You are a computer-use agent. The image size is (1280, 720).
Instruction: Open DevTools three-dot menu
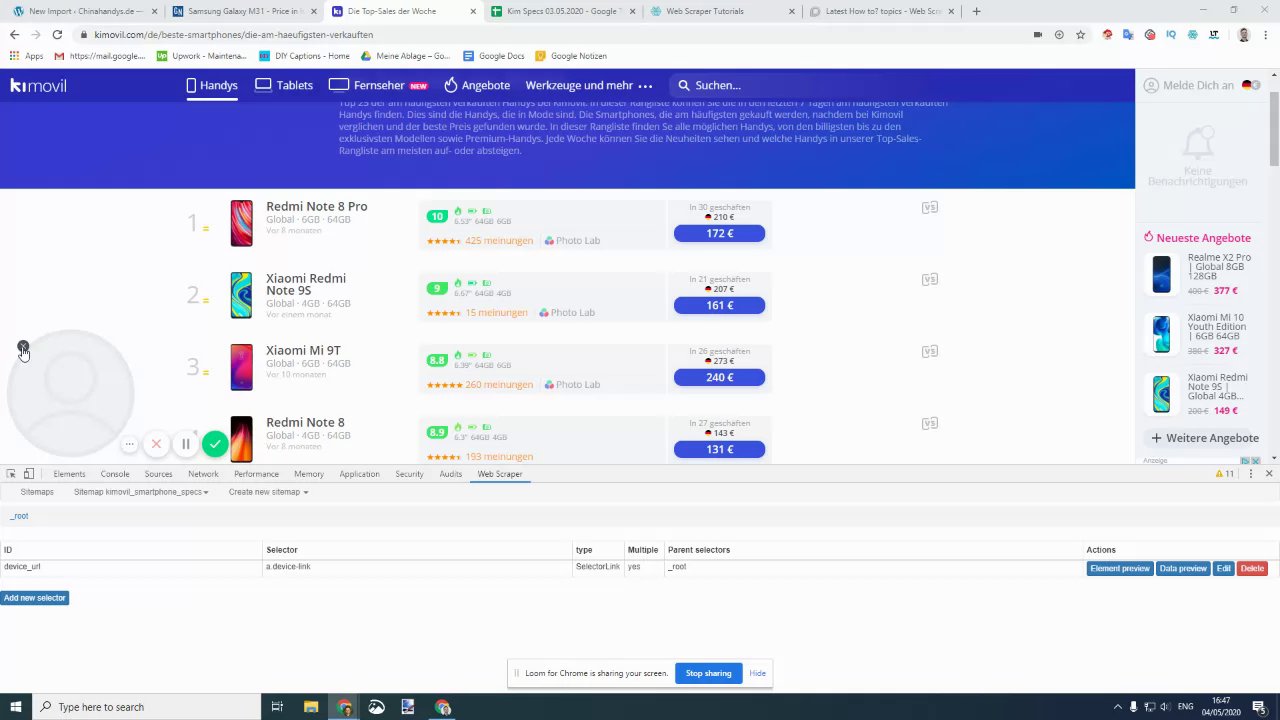1250,474
